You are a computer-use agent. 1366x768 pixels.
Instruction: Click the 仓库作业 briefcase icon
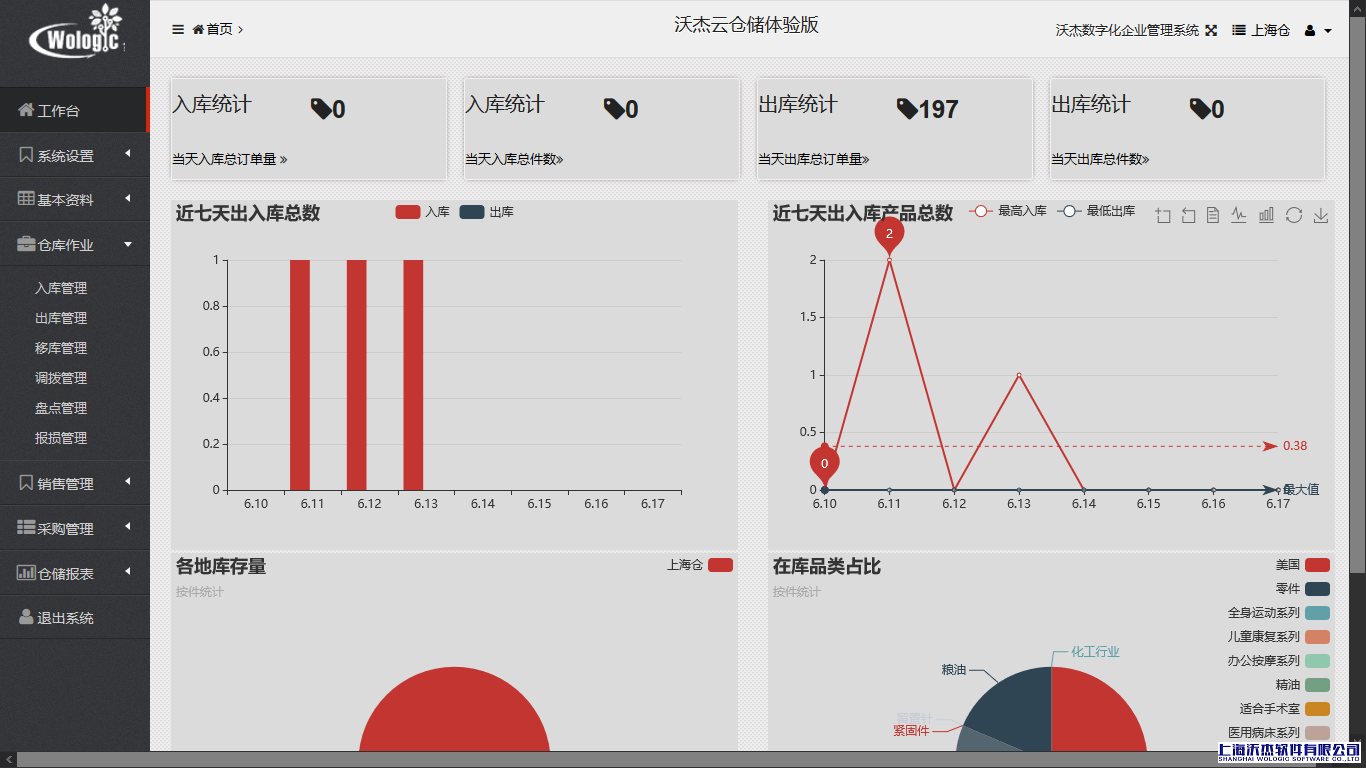click(27, 244)
